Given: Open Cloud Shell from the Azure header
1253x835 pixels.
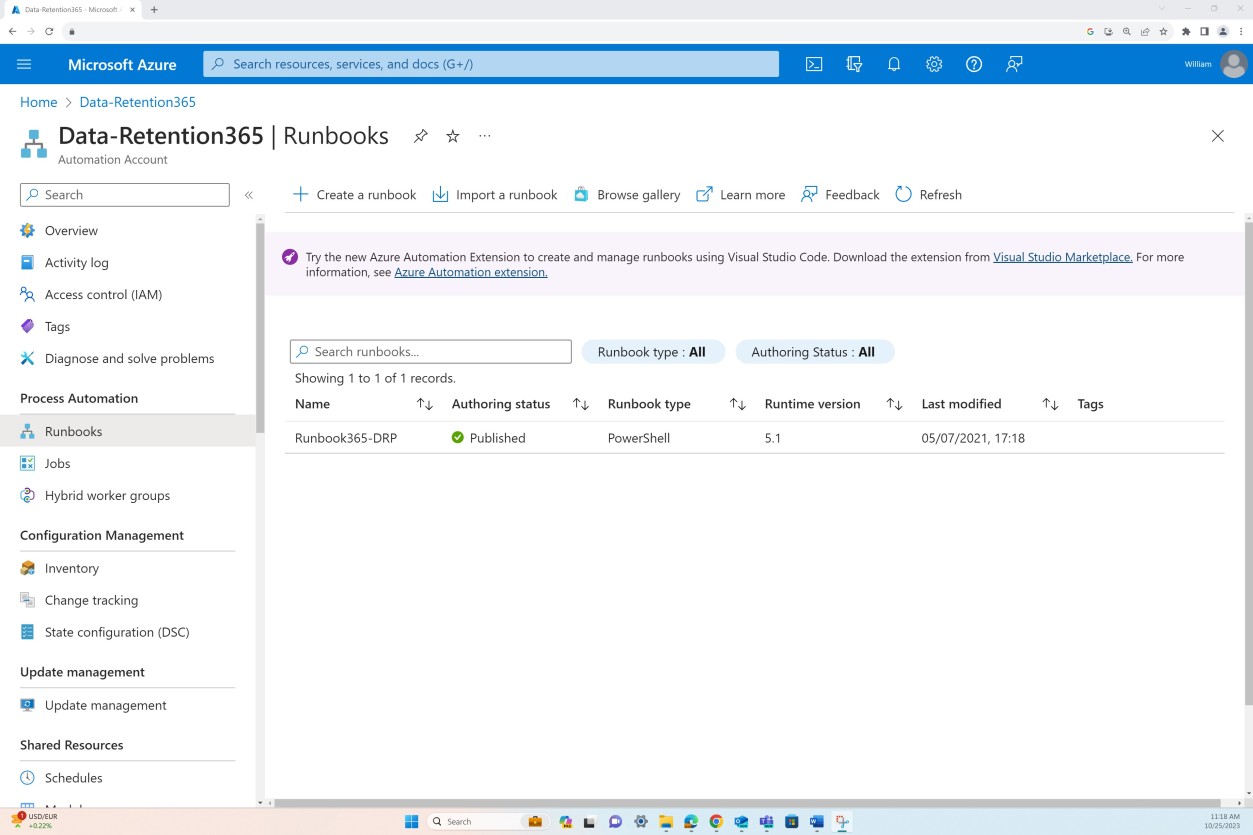Looking at the screenshot, I should click(x=813, y=64).
